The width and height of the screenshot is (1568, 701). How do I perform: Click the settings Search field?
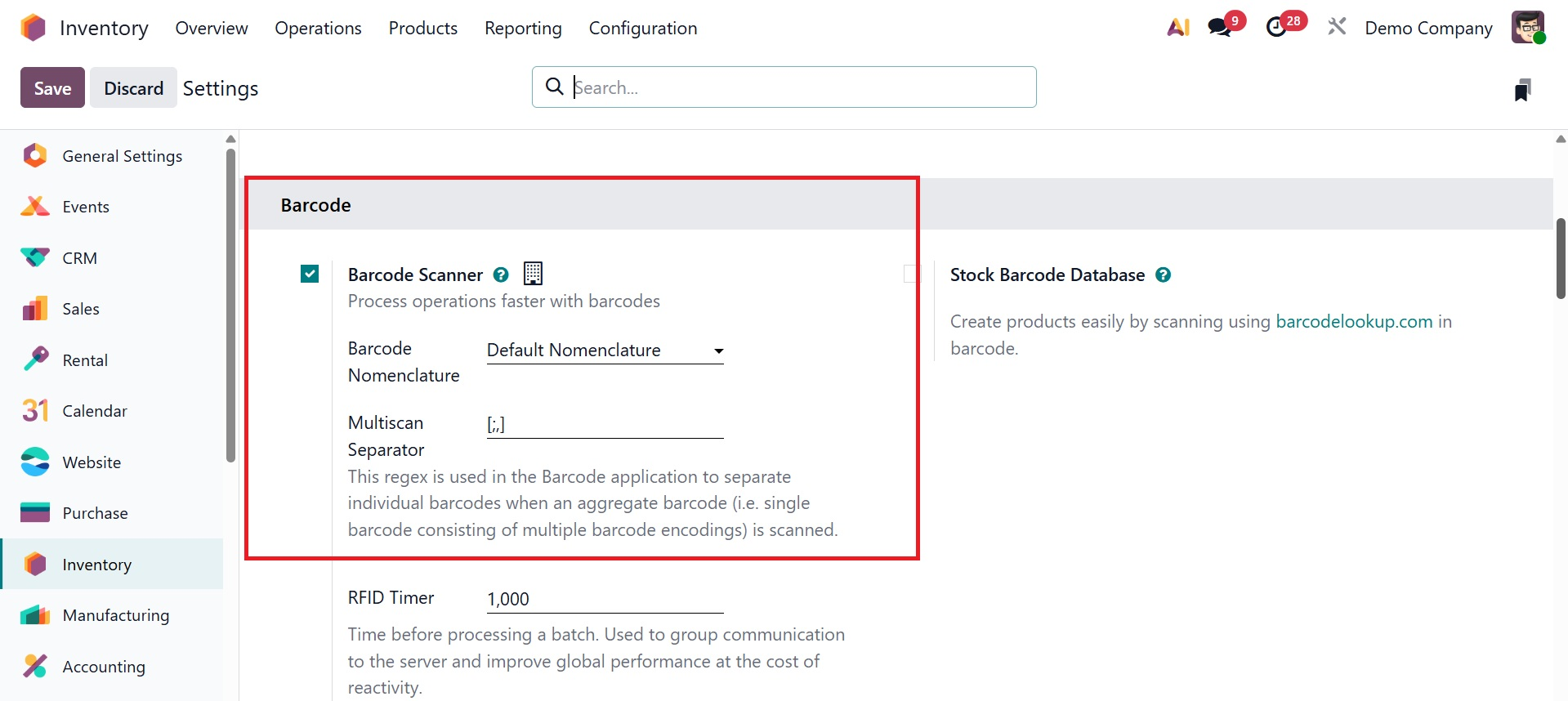(801, 87)
